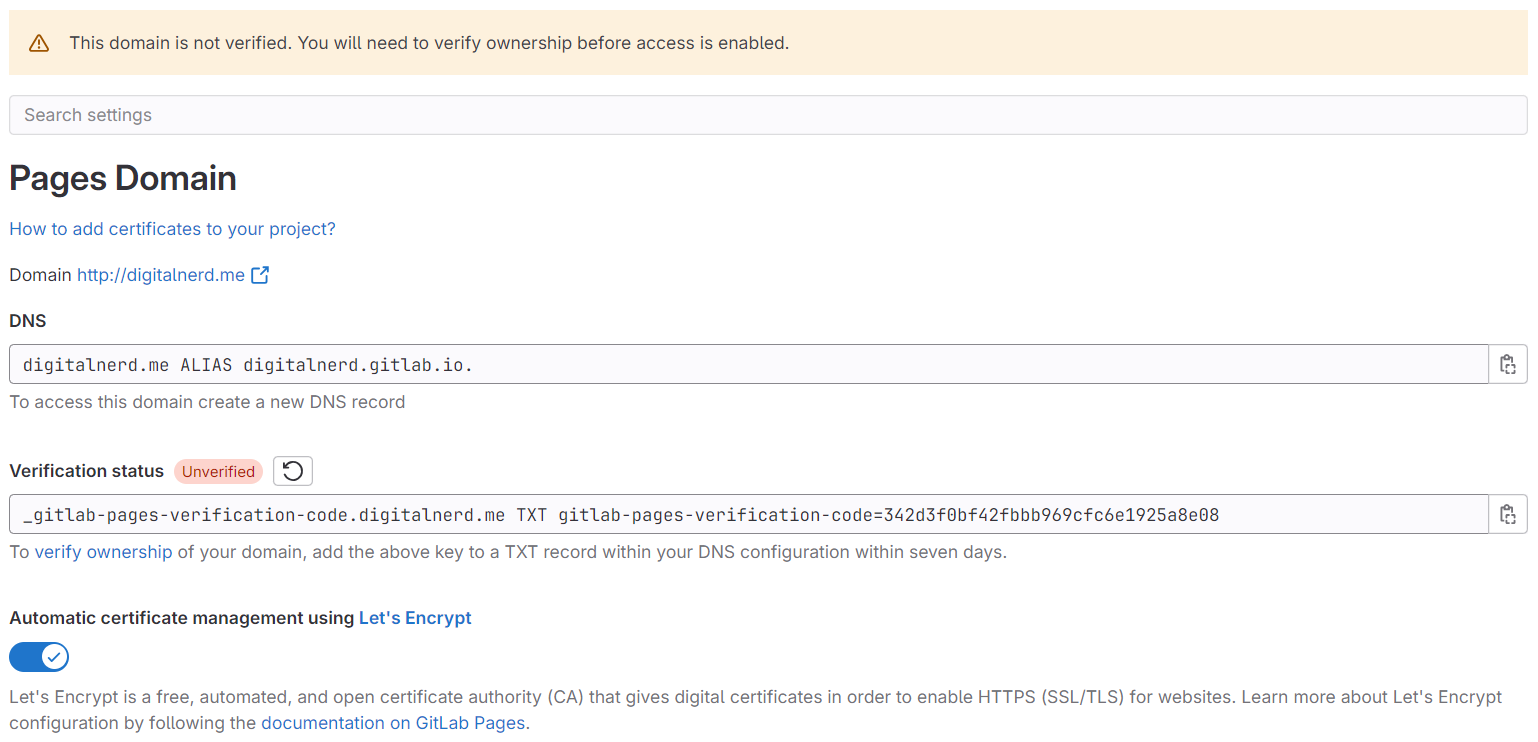1538x742 pixels.
Task: Click 'To access this domain' help text
Action: [207, 402]
